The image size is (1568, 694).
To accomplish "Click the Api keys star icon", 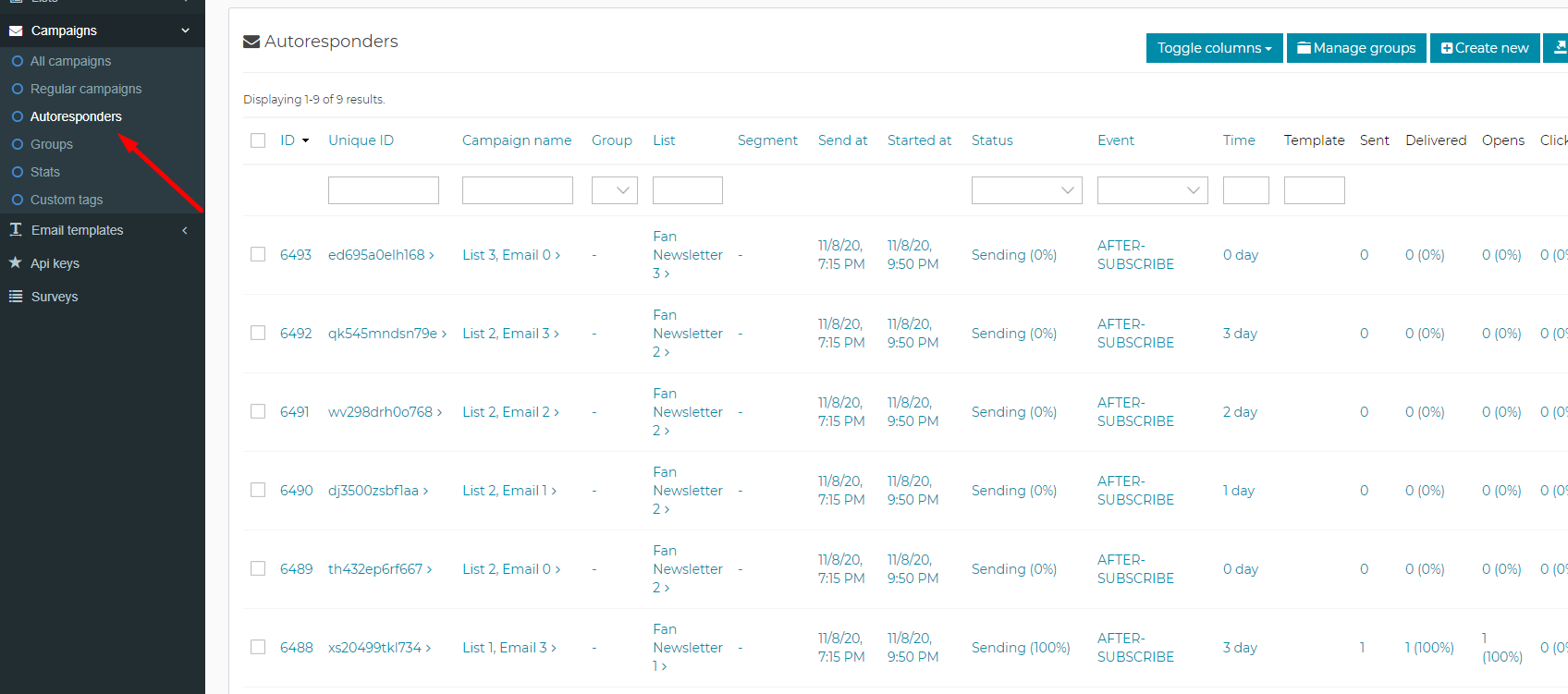I will 16,262.
